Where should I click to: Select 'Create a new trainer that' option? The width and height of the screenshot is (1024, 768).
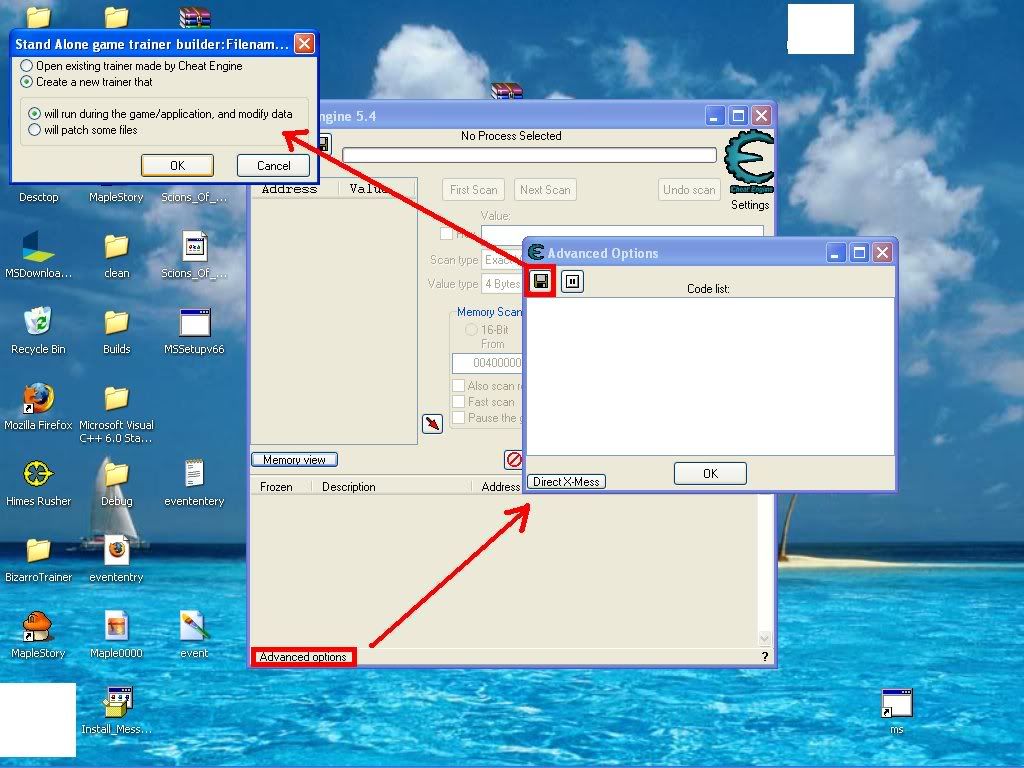27,82
